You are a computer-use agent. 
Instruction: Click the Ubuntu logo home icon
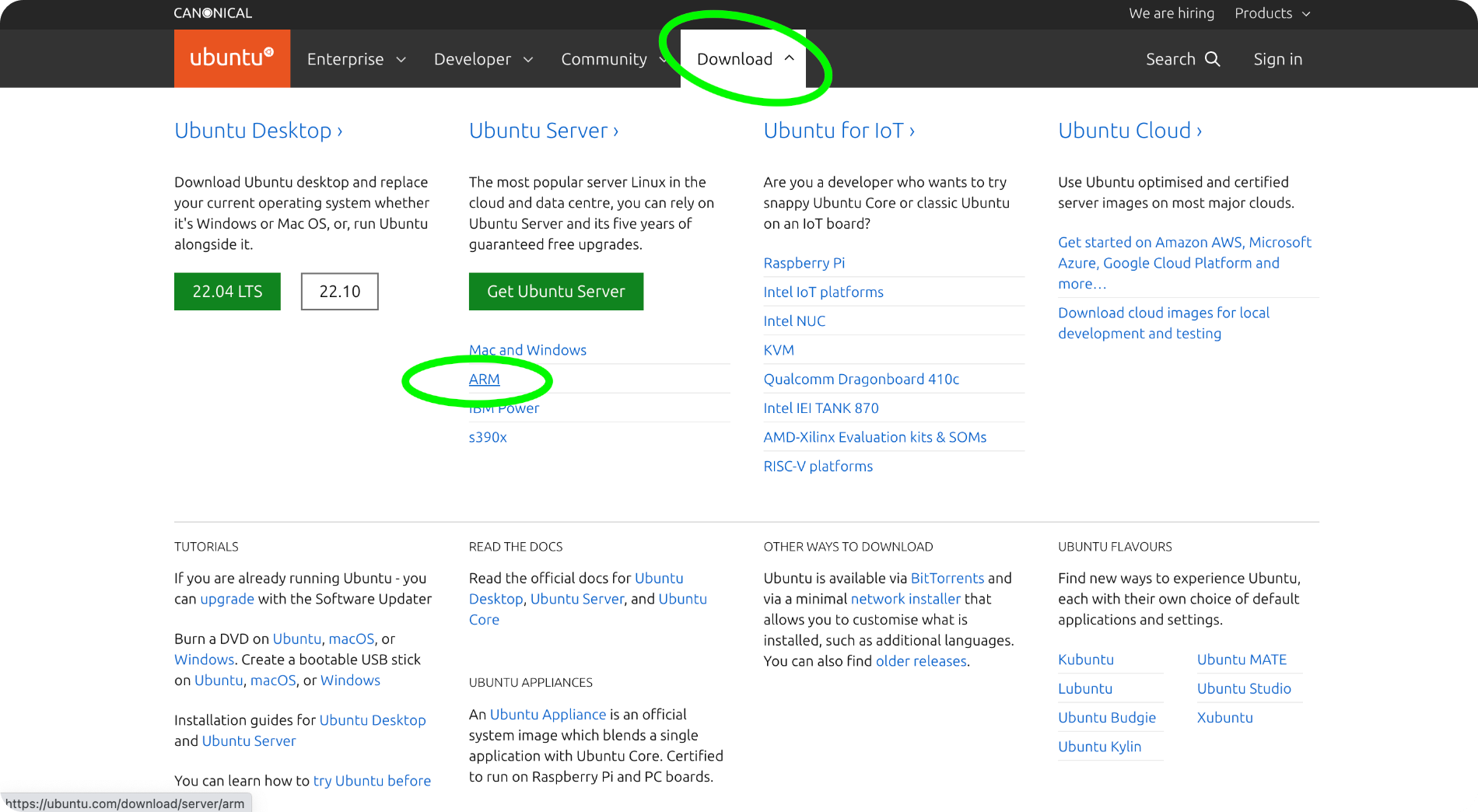point(232,58)
